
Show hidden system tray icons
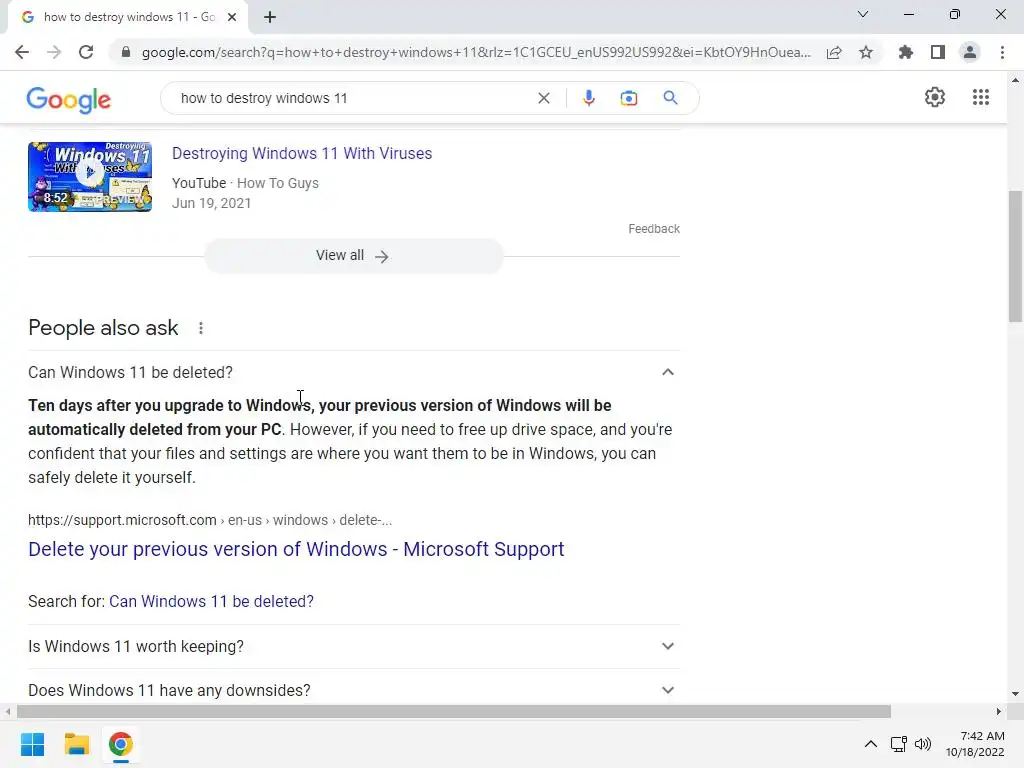pos(871,743)
